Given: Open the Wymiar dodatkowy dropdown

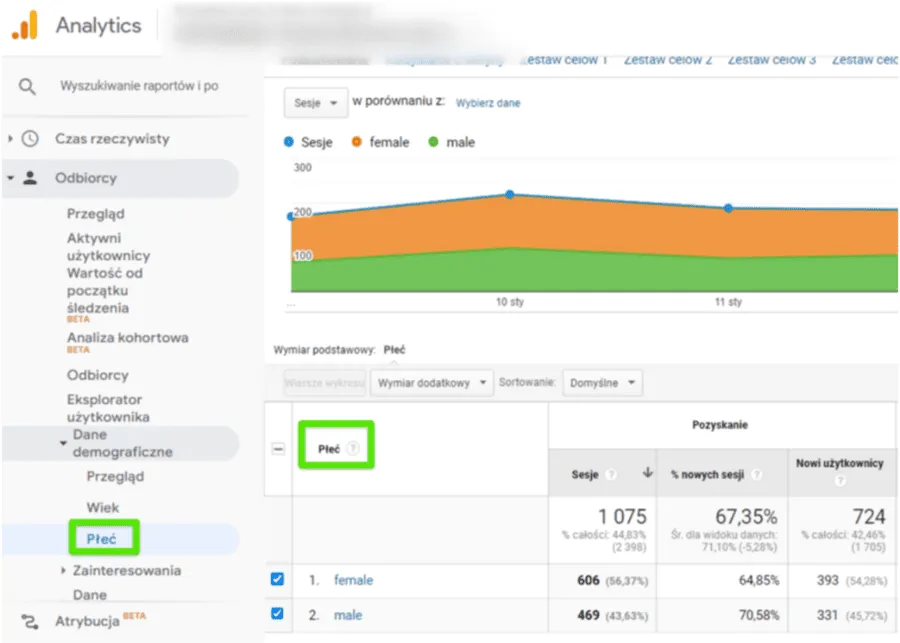Looking at the screenshot, I should click(x=431, y=383).
